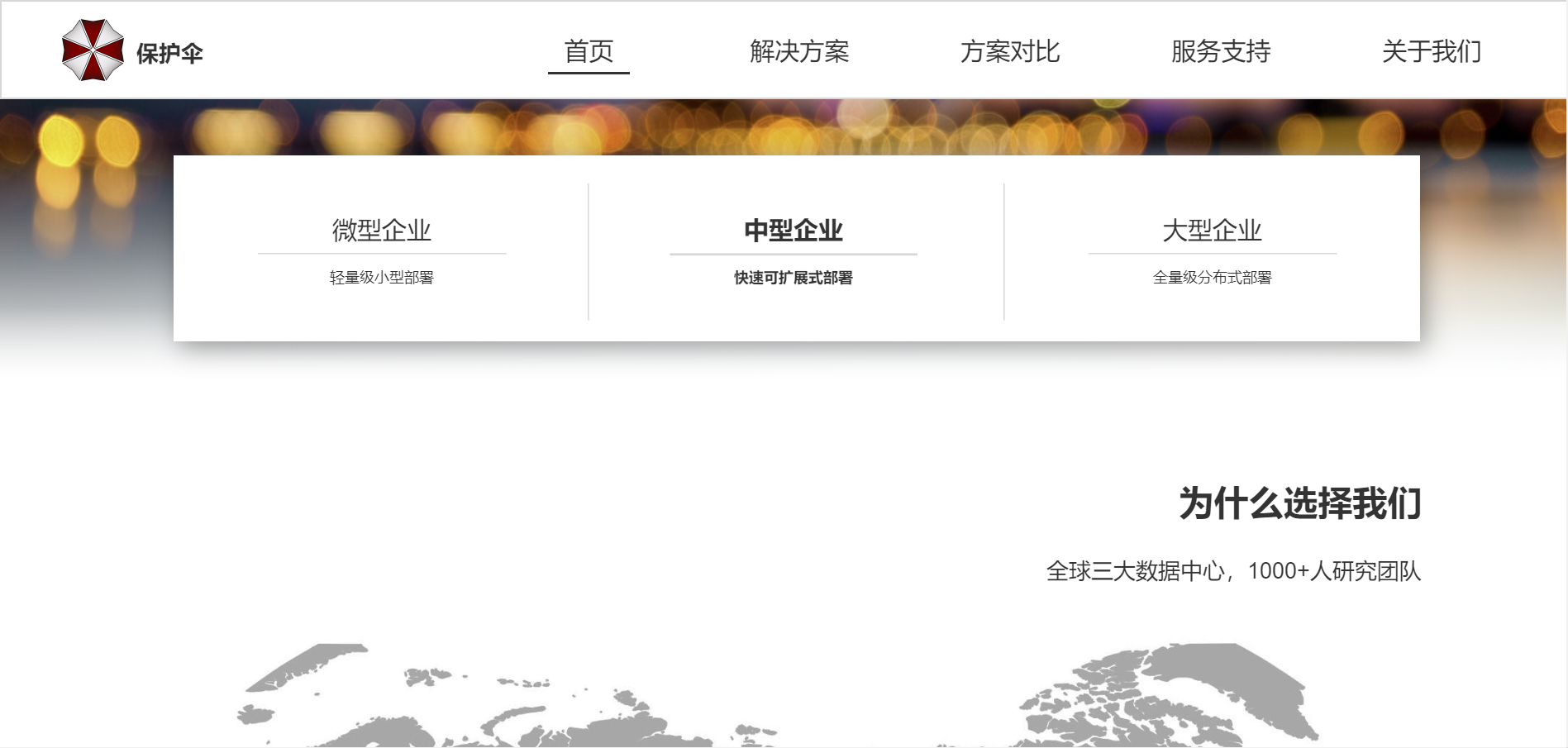The image size is (1568, 748).
Task: Go to 方案对比 page
Action: point(1010,51)
